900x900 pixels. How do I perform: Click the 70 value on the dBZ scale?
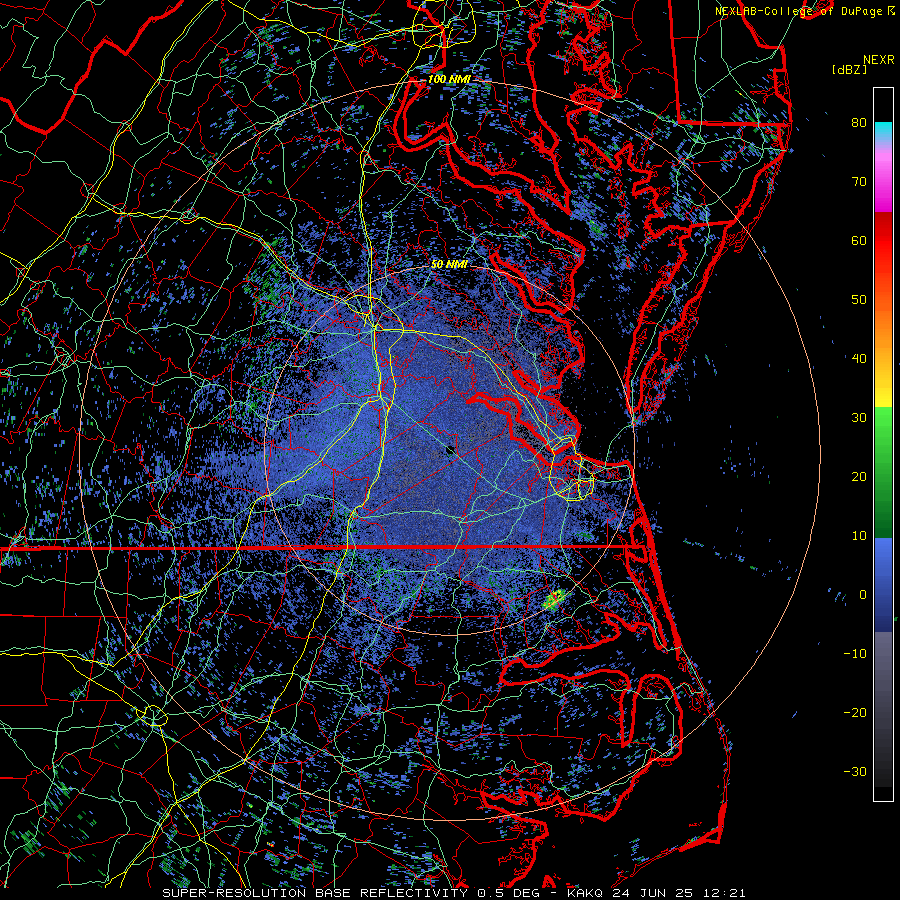pos(859,182)
